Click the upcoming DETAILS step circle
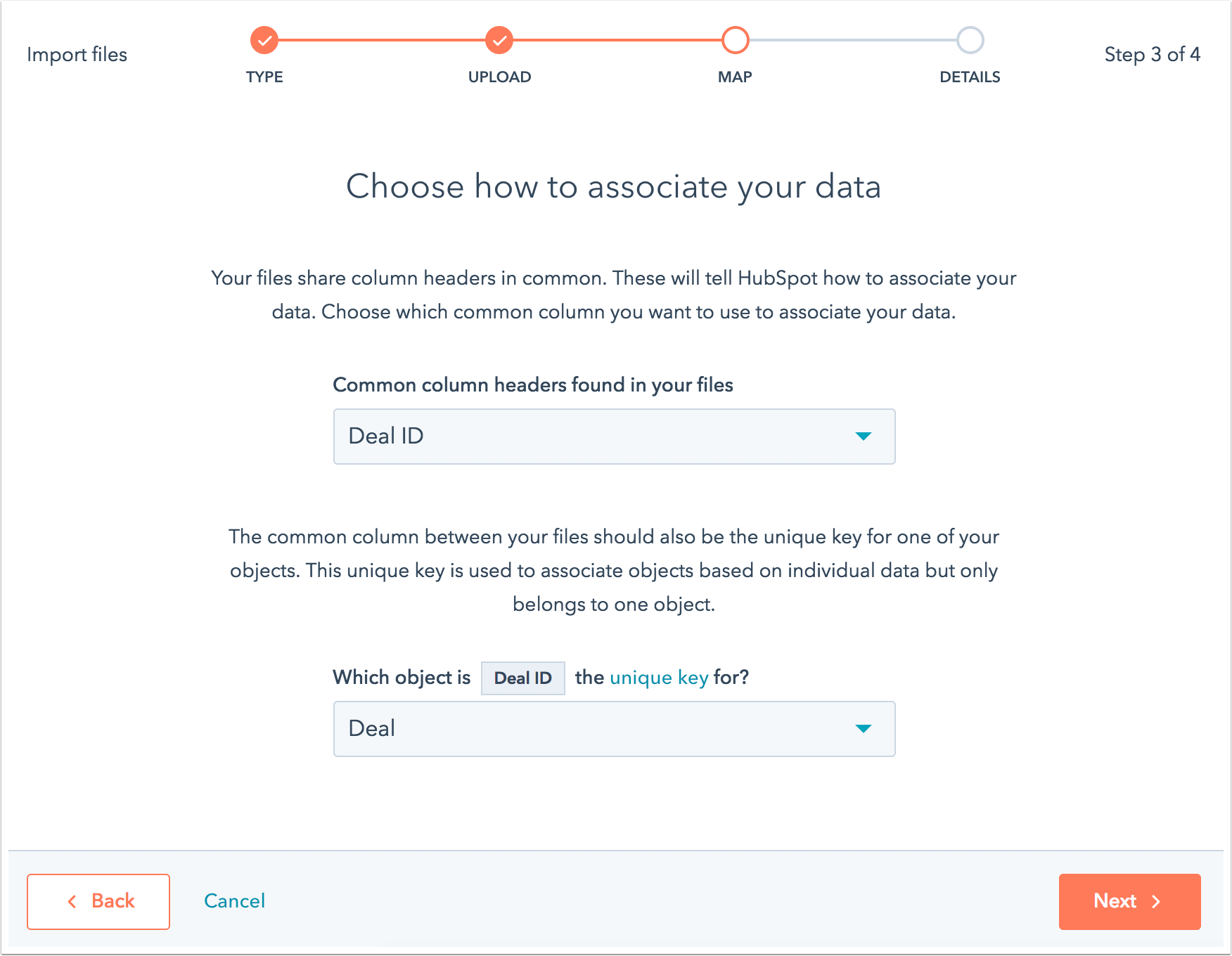1232x956 pixels. pyautogui.click(x=970, y=41)
